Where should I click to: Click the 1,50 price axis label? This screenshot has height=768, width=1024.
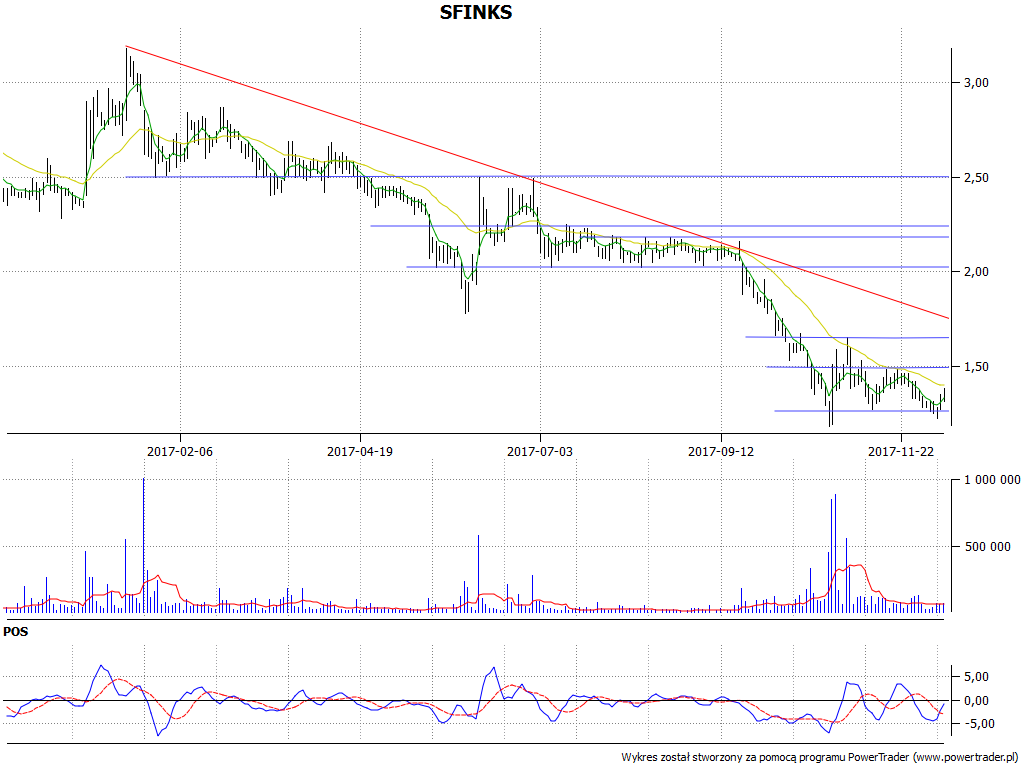pos(976,367)
